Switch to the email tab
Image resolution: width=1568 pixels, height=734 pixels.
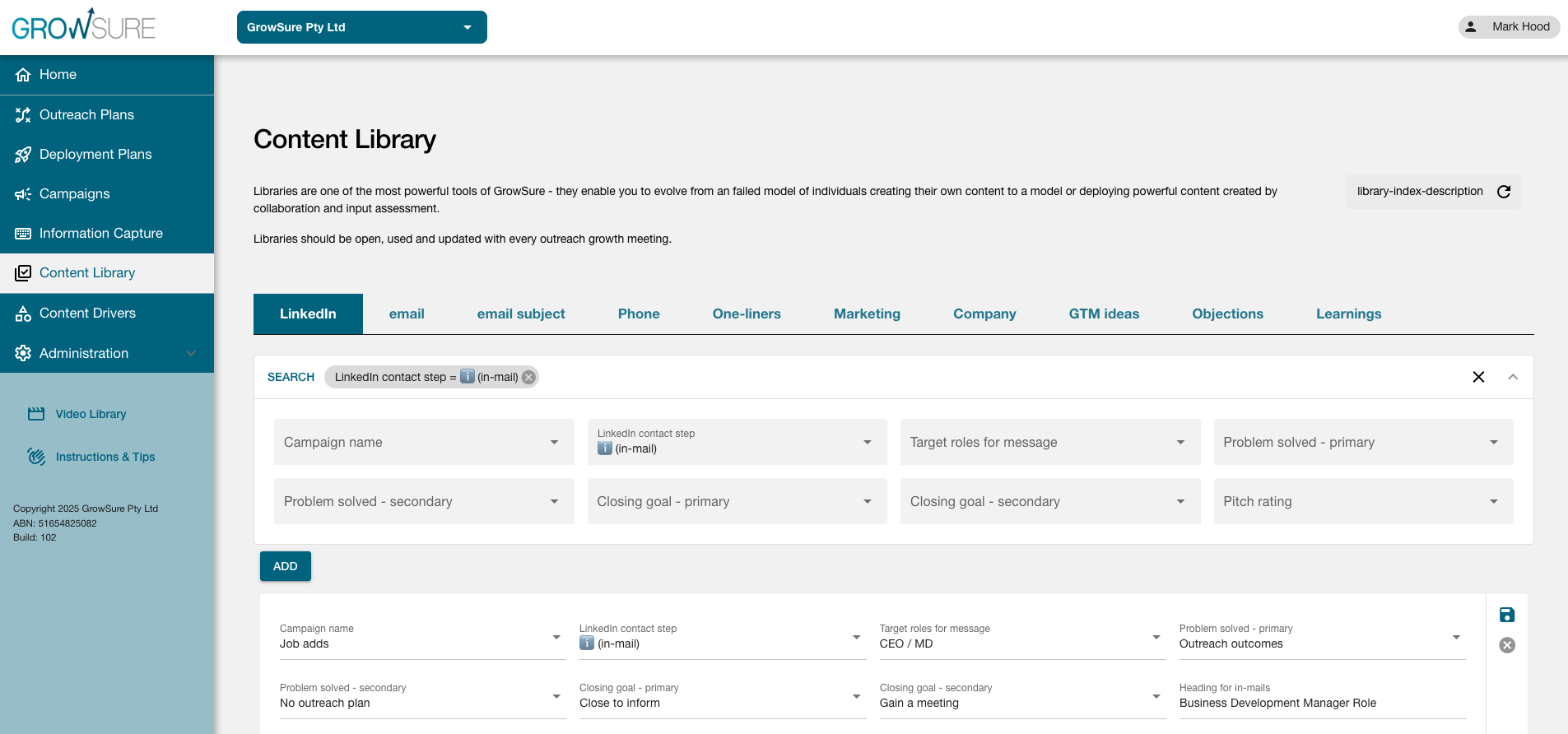(407, 314)
